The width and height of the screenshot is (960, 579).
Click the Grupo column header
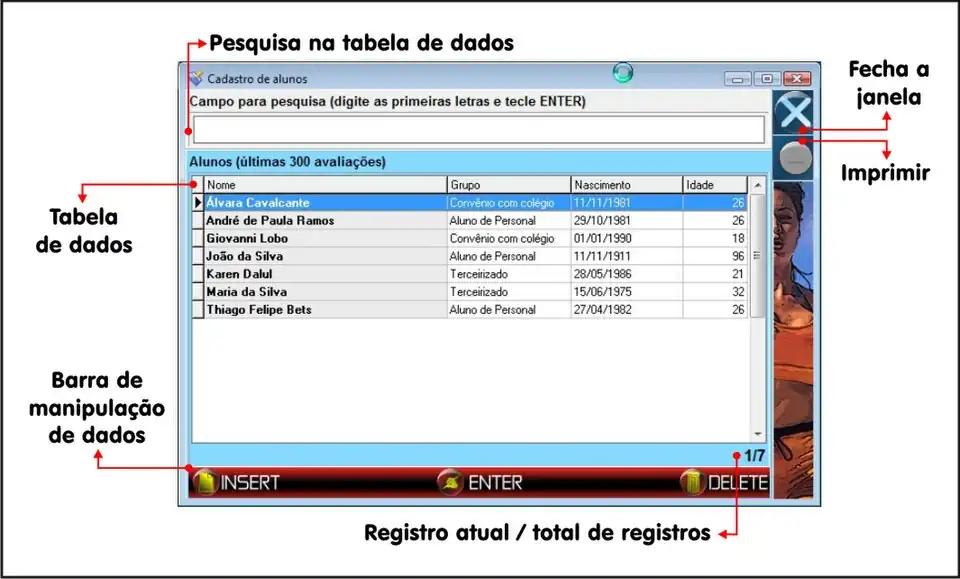(508, 185)
